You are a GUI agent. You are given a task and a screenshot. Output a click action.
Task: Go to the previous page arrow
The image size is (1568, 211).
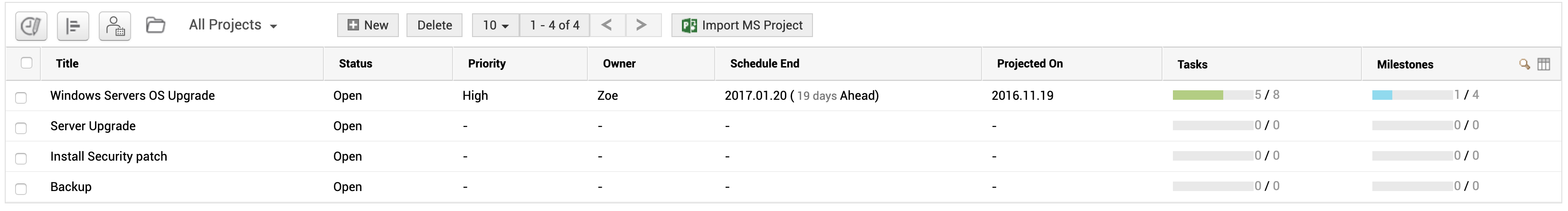pos(606,25)
